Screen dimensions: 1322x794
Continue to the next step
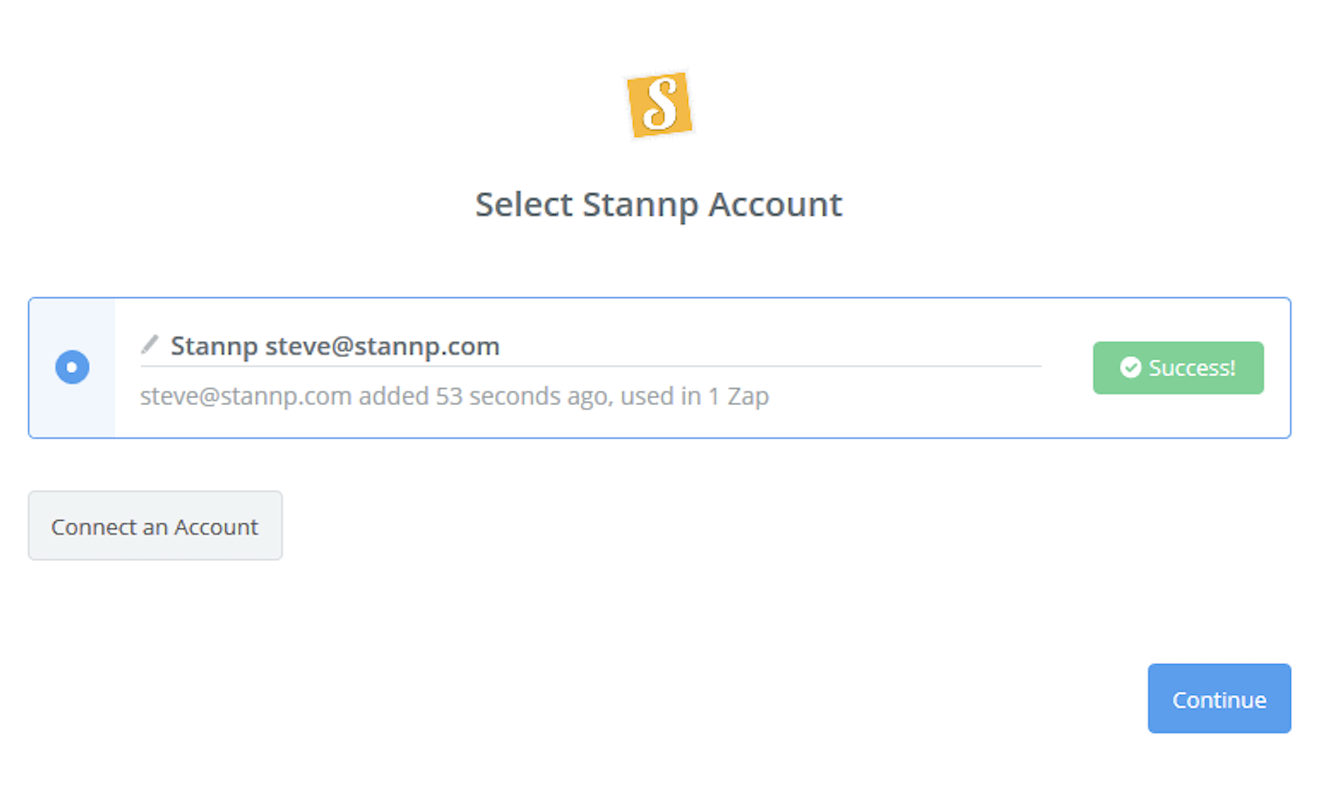pos(1219,699)
